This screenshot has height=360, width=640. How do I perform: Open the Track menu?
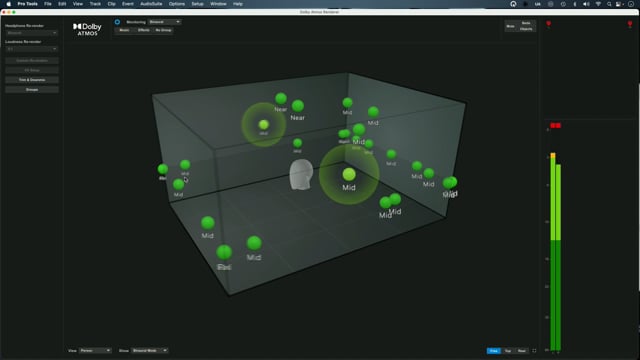[x=95, y=4]
